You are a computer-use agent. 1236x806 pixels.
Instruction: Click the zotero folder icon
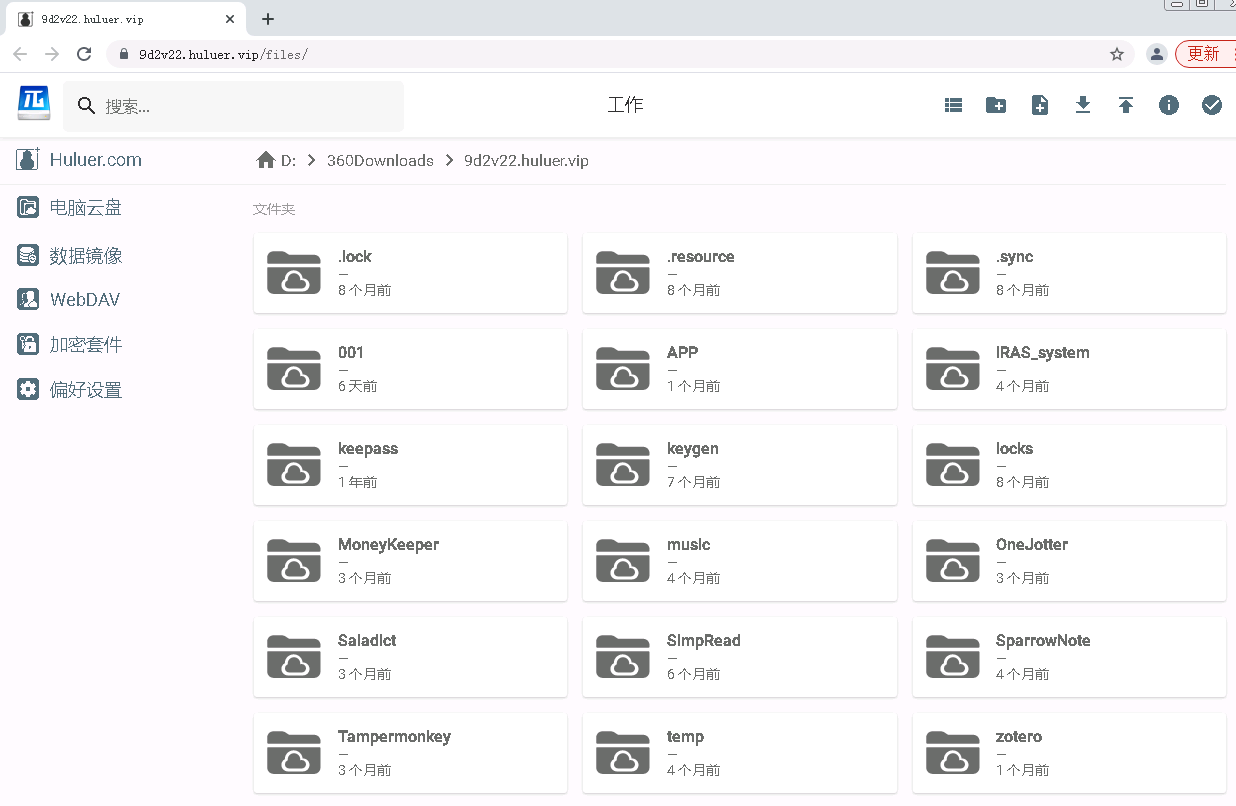[952, 752]
